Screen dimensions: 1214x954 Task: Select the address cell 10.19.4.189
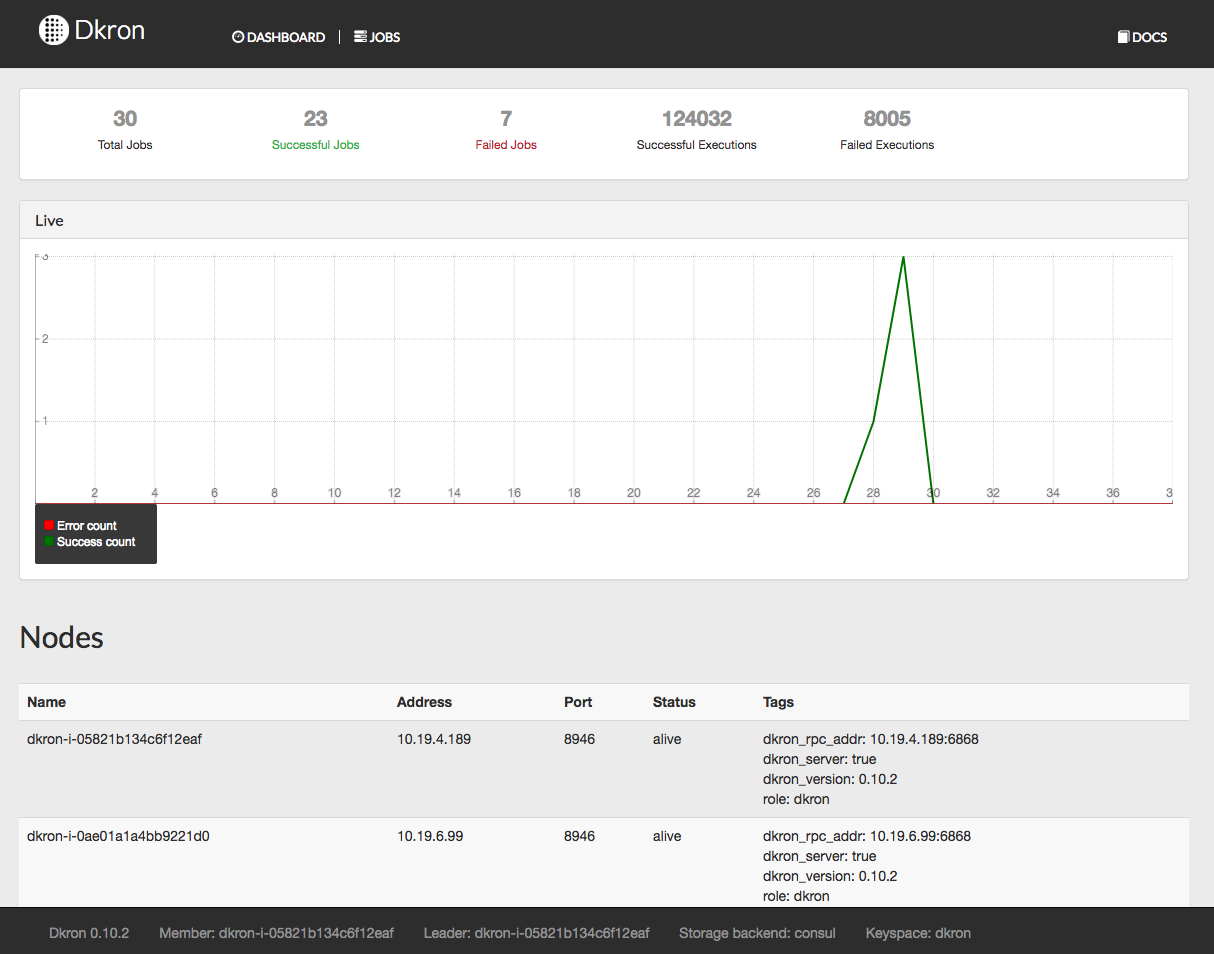tap(434, 739)
